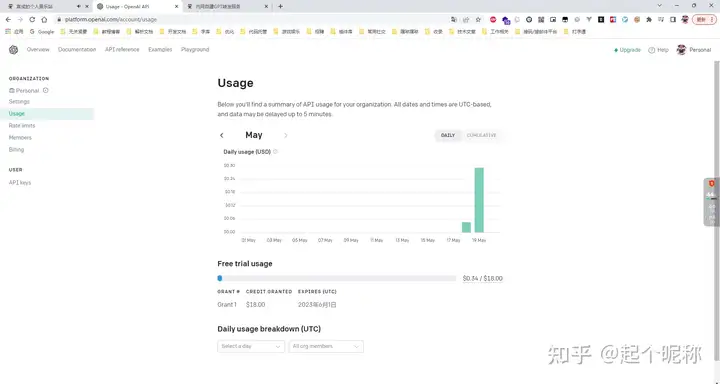Switch chart to Daily view
Image resolution: width=720 pixels, height=384 pixels.
[x=448, y=136]
